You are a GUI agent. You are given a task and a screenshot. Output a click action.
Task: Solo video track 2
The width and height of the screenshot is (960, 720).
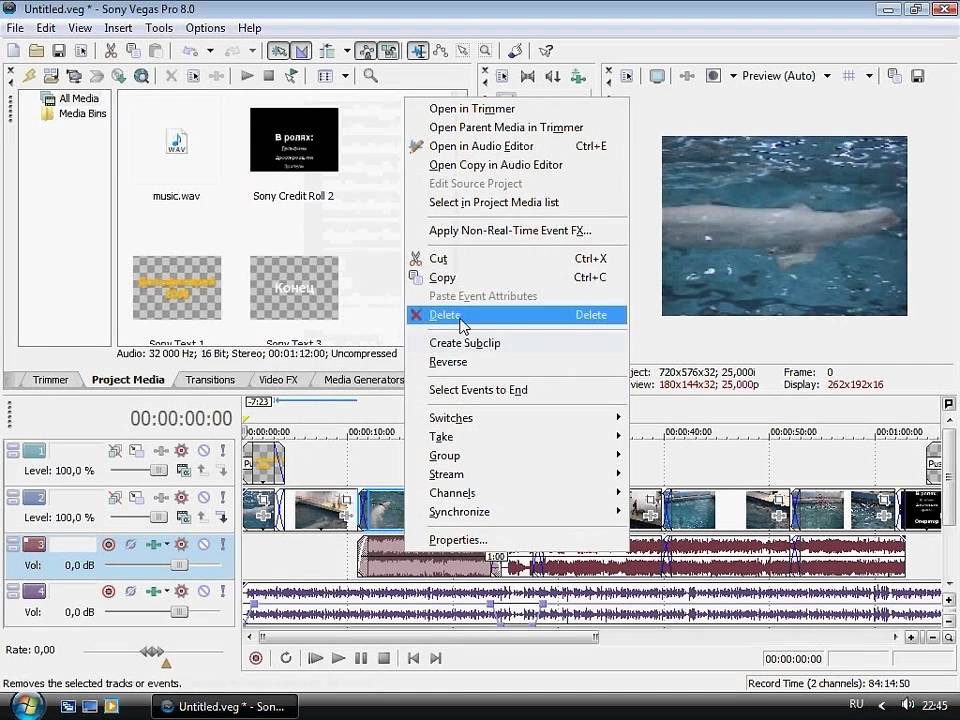[223, 498]
